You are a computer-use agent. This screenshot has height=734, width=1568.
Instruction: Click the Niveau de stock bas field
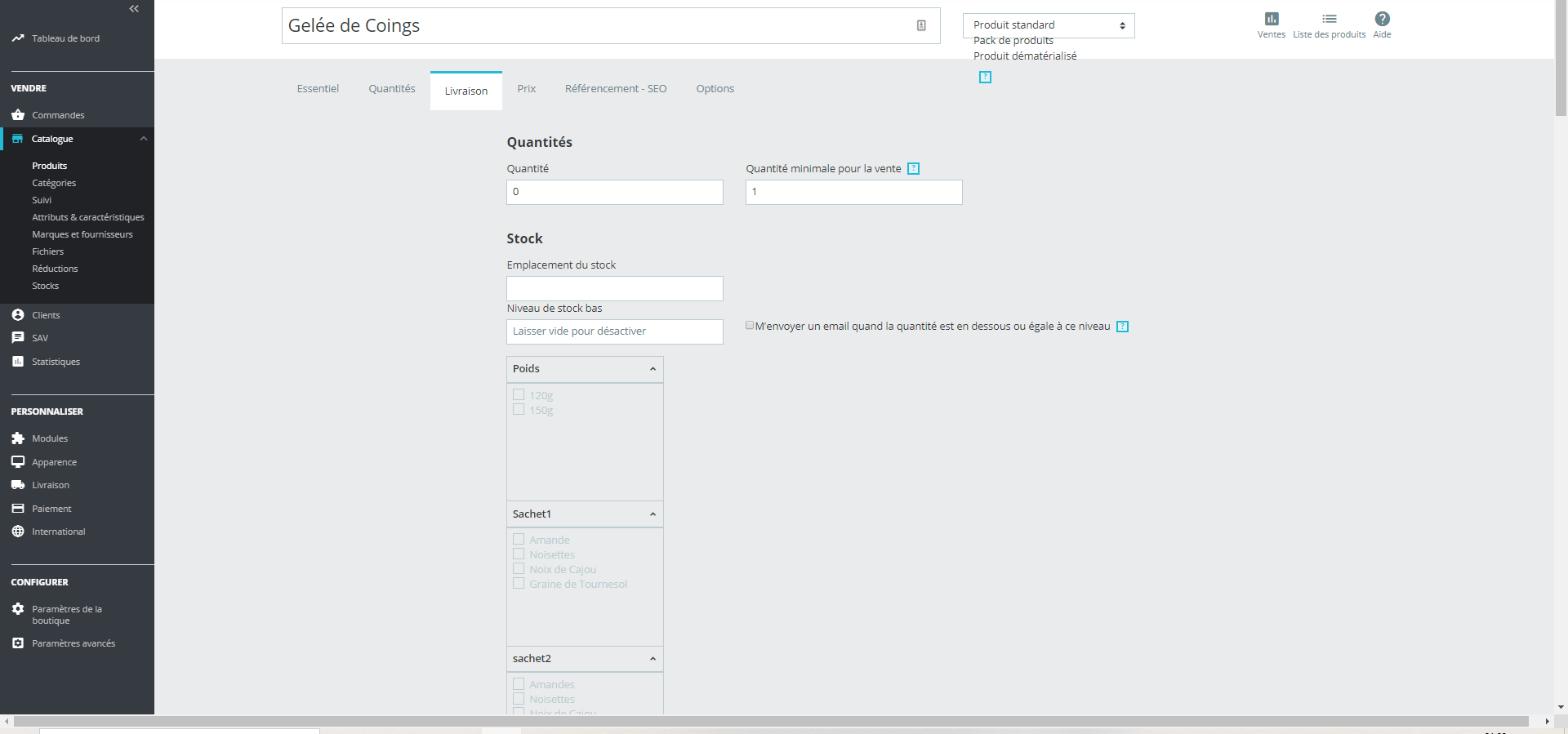pyautogui.click(x=615, y=331)
